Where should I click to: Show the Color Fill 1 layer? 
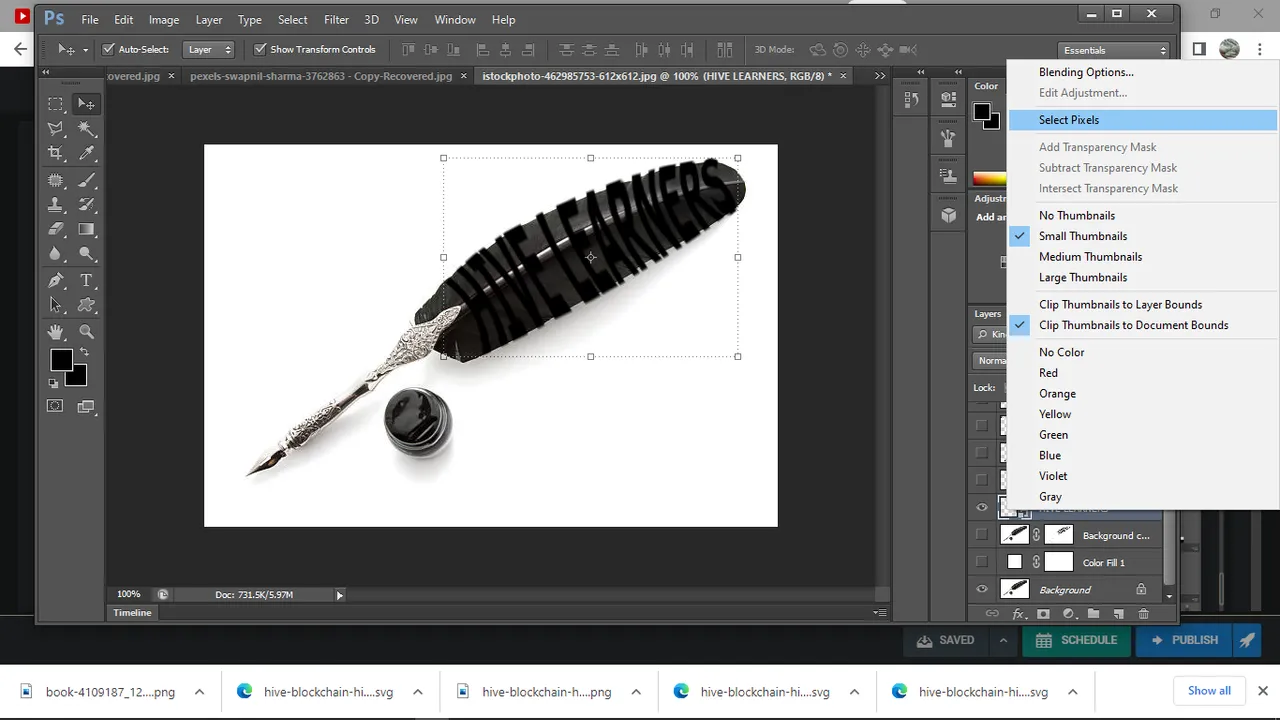982,562
